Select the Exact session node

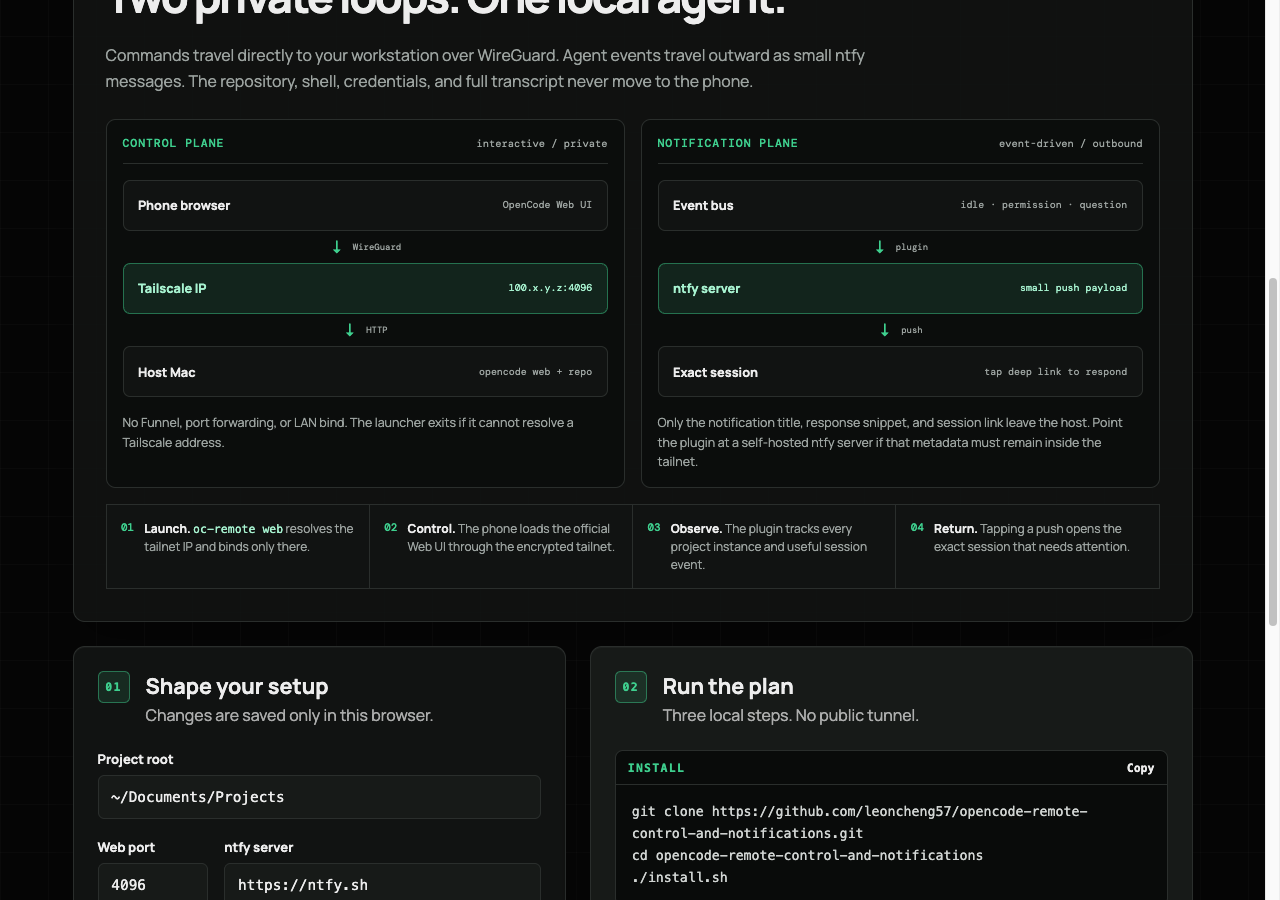[900, 372]
